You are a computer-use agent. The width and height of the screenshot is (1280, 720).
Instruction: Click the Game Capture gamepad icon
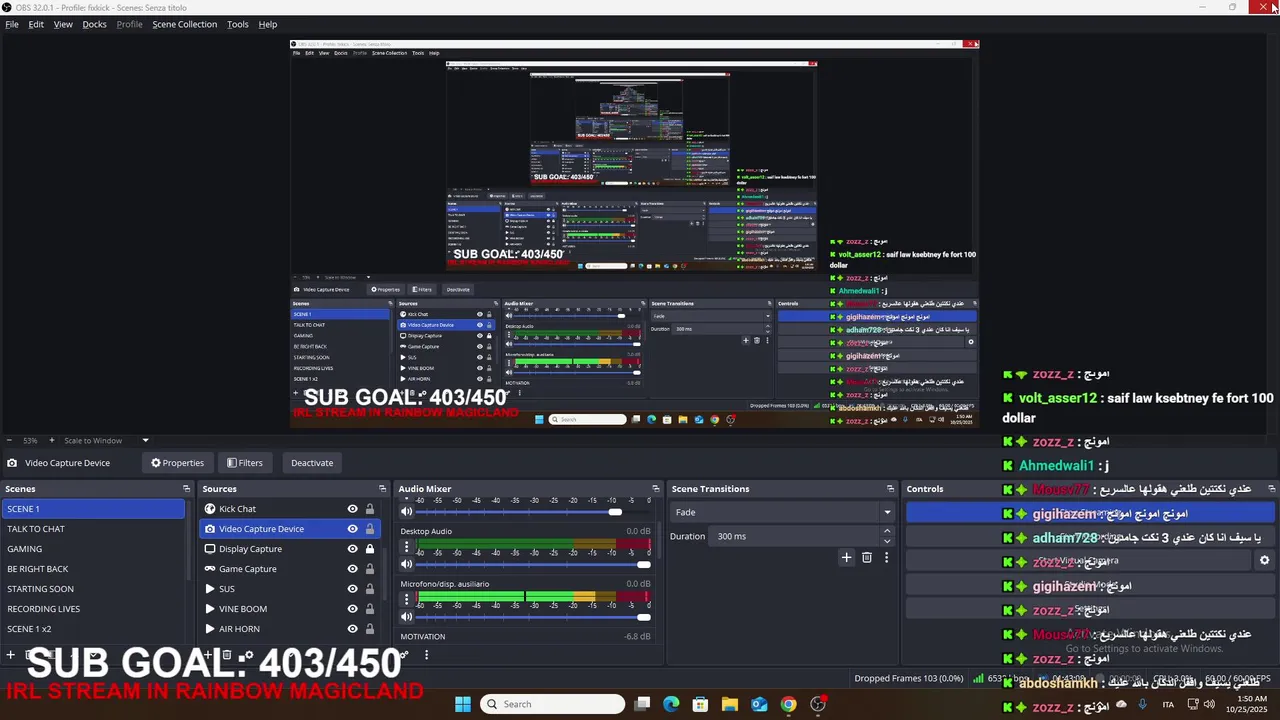210,569
